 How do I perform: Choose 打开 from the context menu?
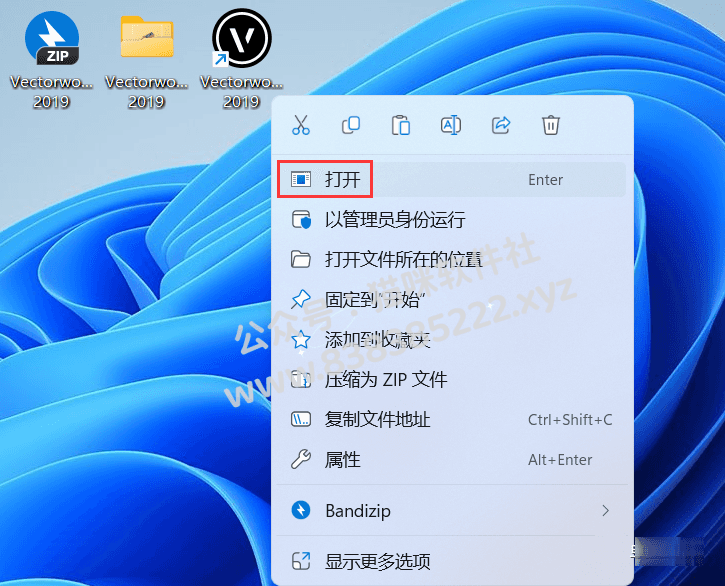[451, 179]
